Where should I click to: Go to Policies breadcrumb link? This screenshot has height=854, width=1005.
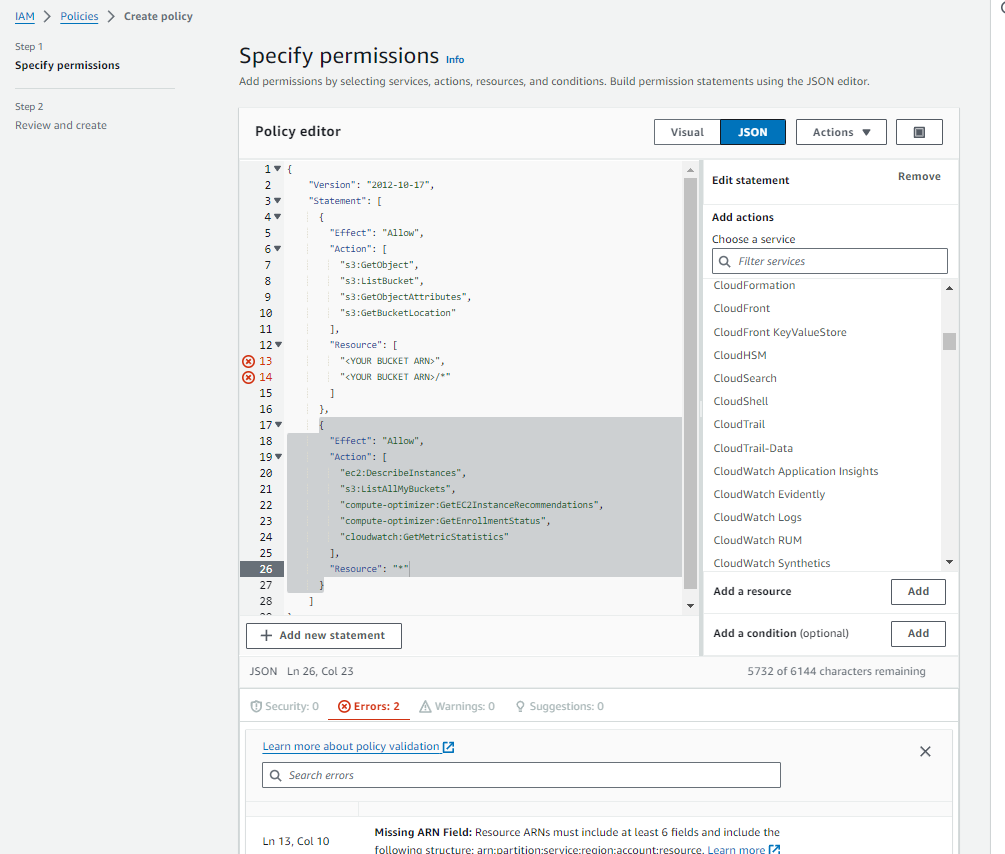[79, 16]
